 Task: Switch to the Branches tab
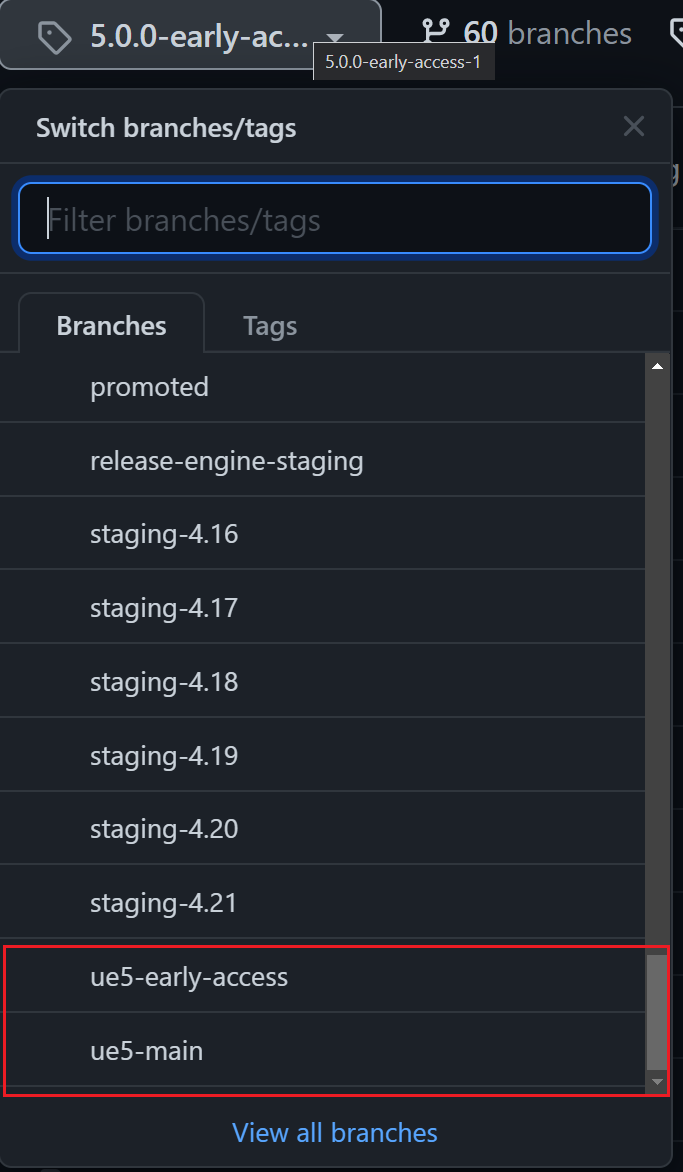111,326
